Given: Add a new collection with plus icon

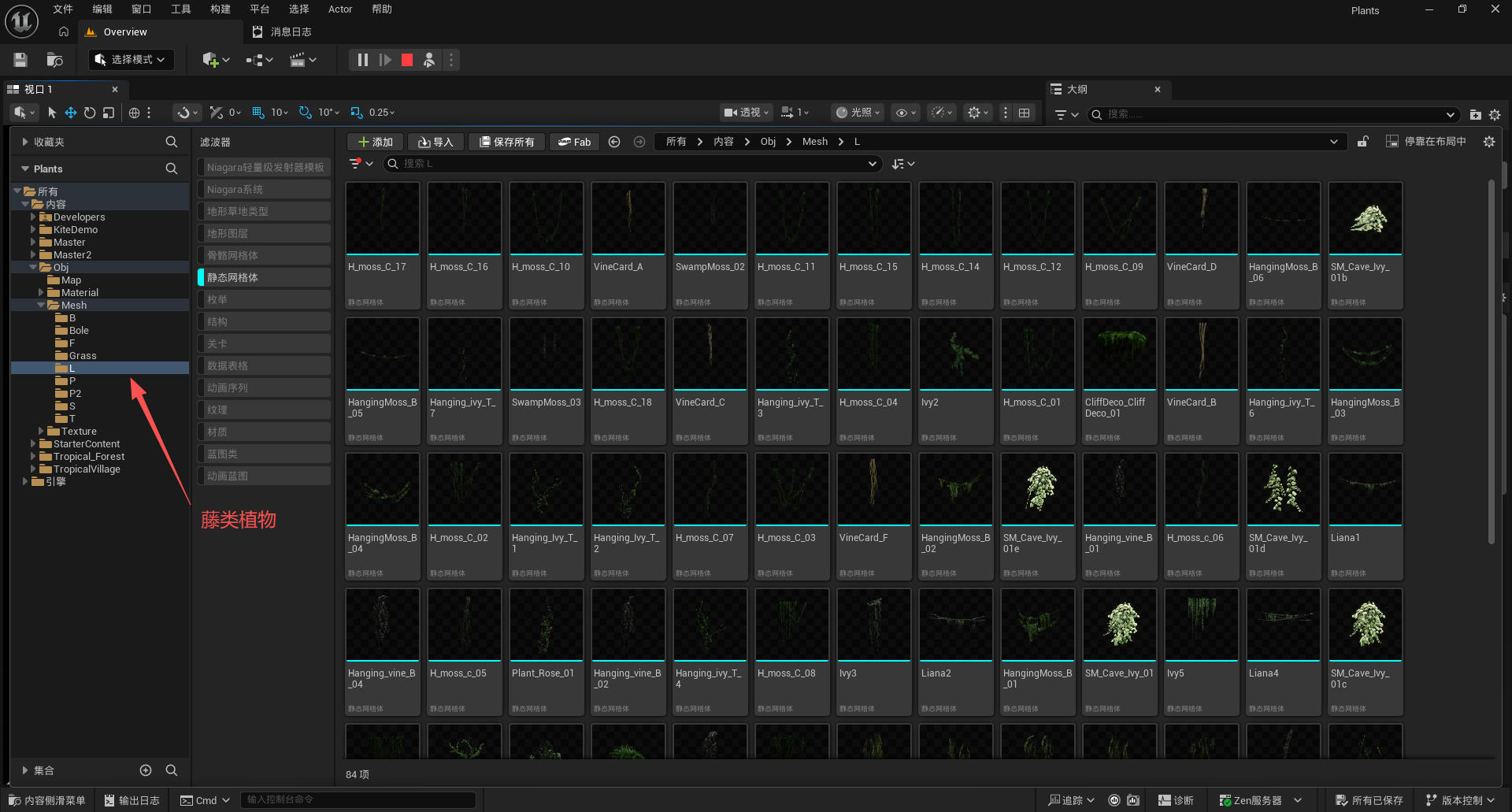Looking at the screenshot, I should point(146,770).
